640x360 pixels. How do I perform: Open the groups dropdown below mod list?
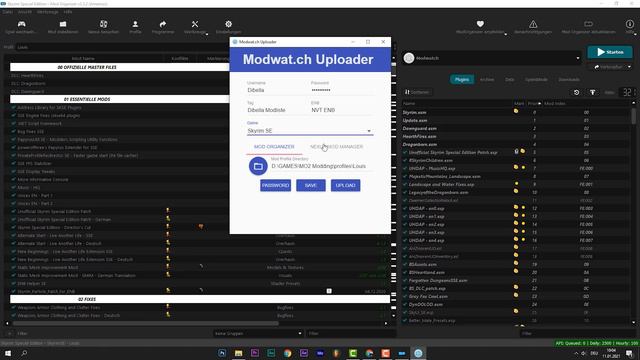[x=258, y=333]
